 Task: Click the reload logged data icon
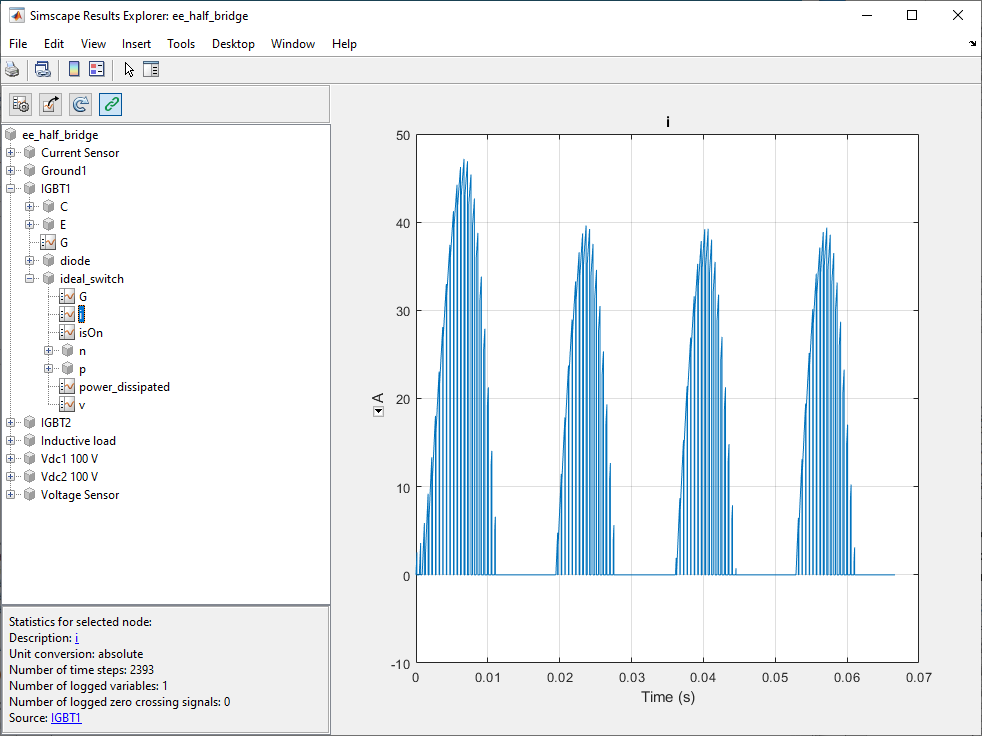coord(81,104)
